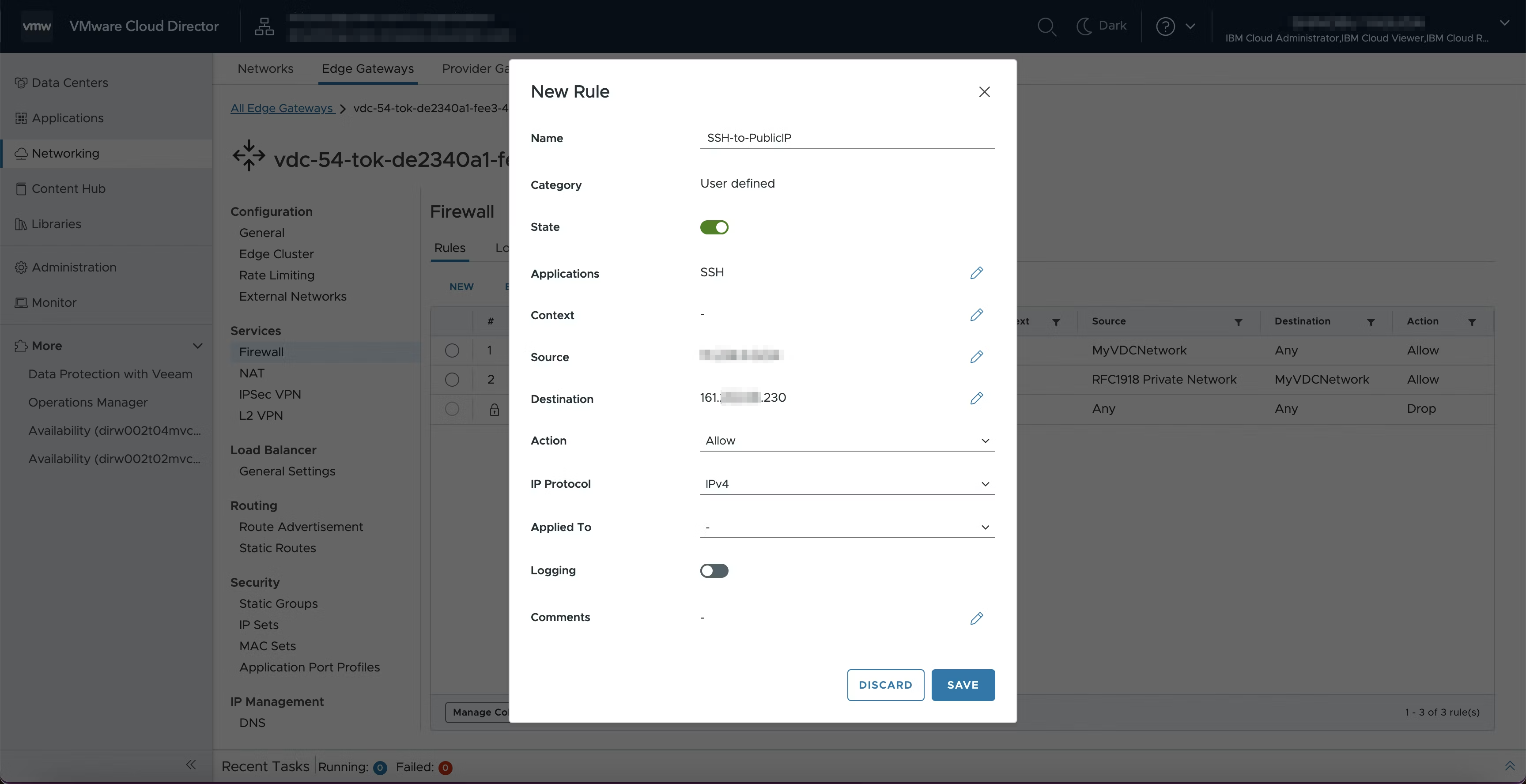Edit the Source field with pencil icon
1526x784 pixels.
(x=976, y=357)
